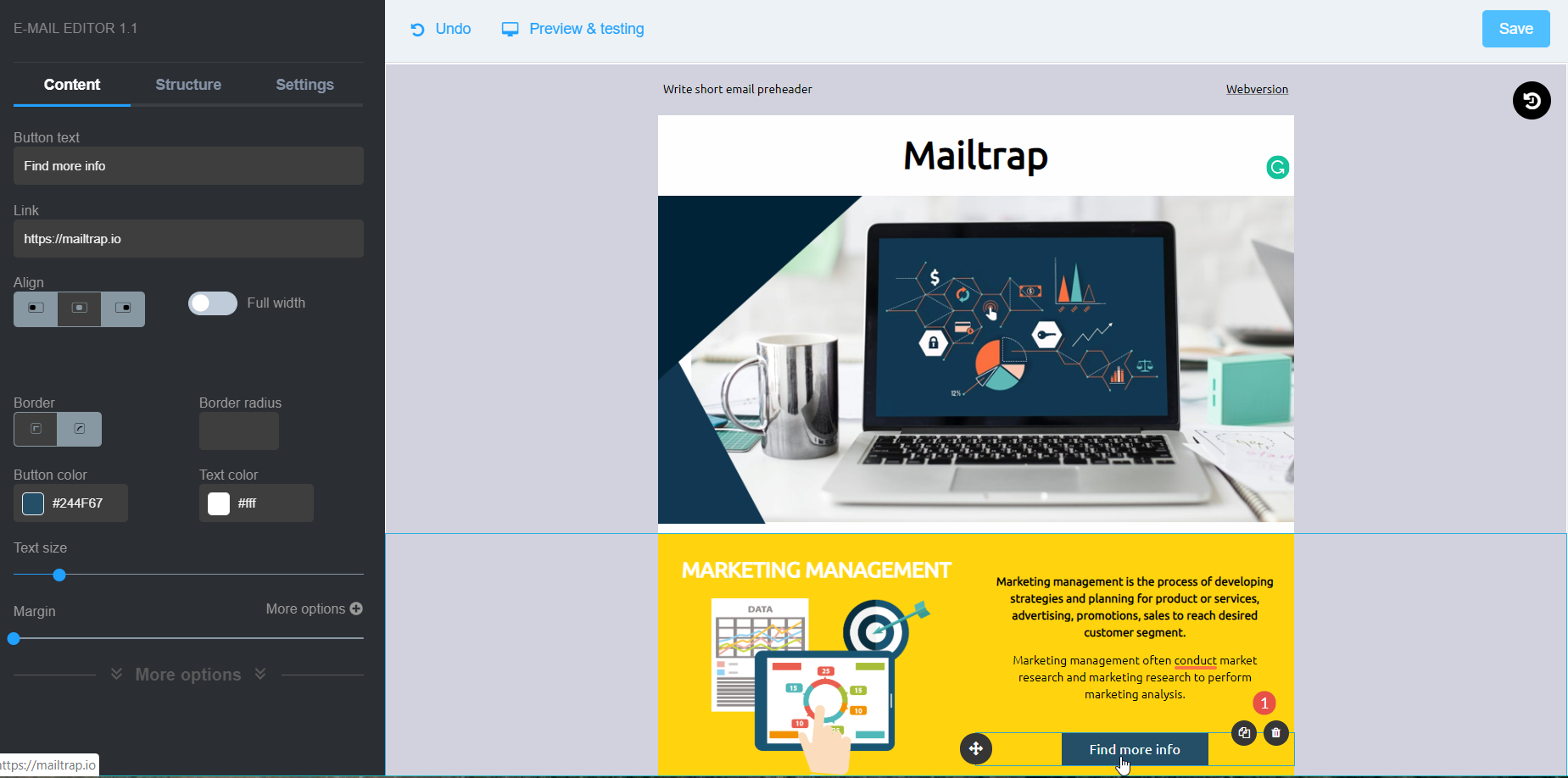Click the Margin slider handle
1568x778 pixels.
[14, 639]
